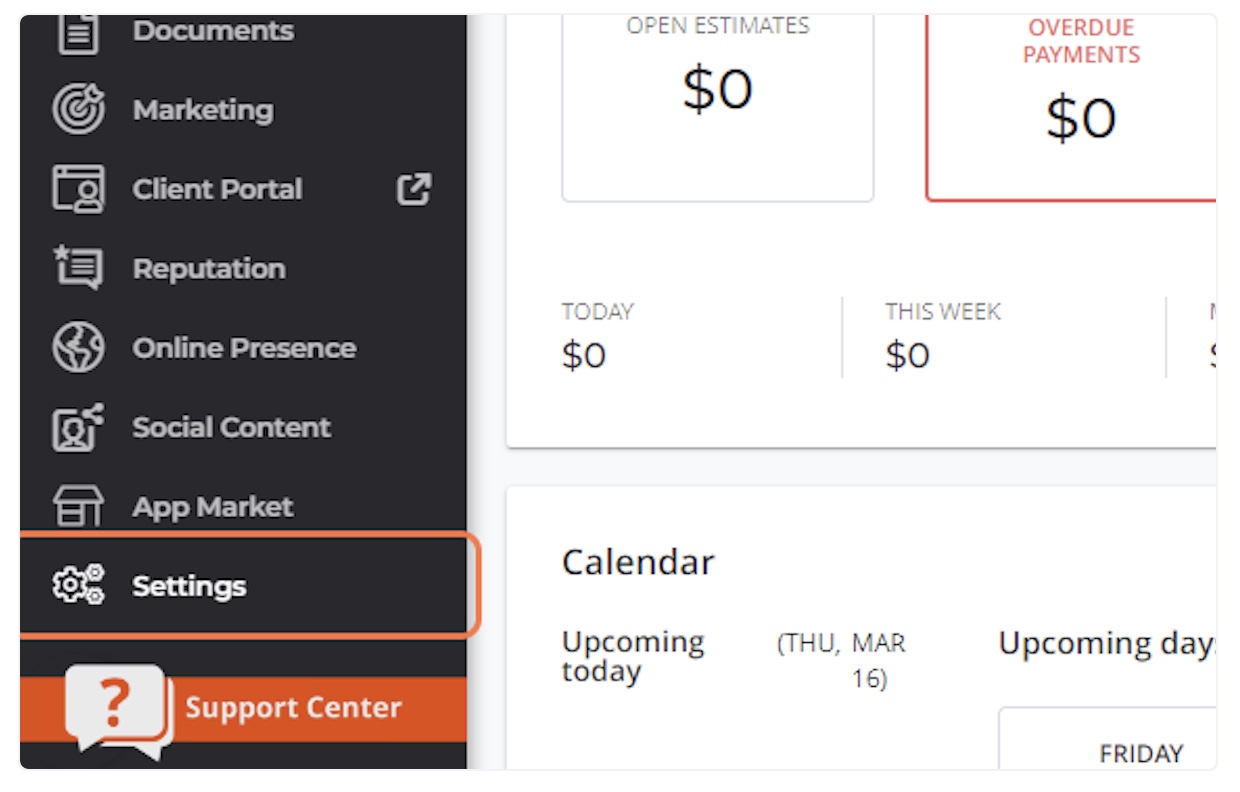View the Open Estimates card

pos(718,108)
